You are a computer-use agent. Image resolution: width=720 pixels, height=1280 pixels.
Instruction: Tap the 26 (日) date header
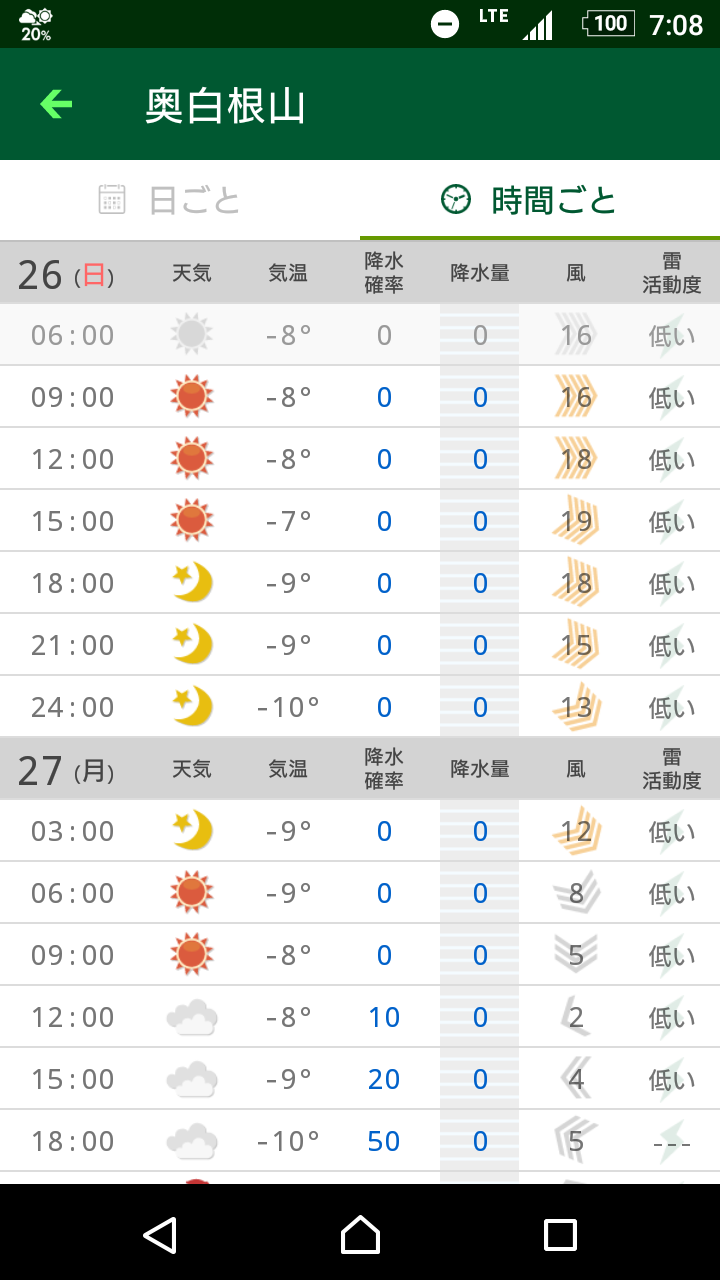[66, 273]
